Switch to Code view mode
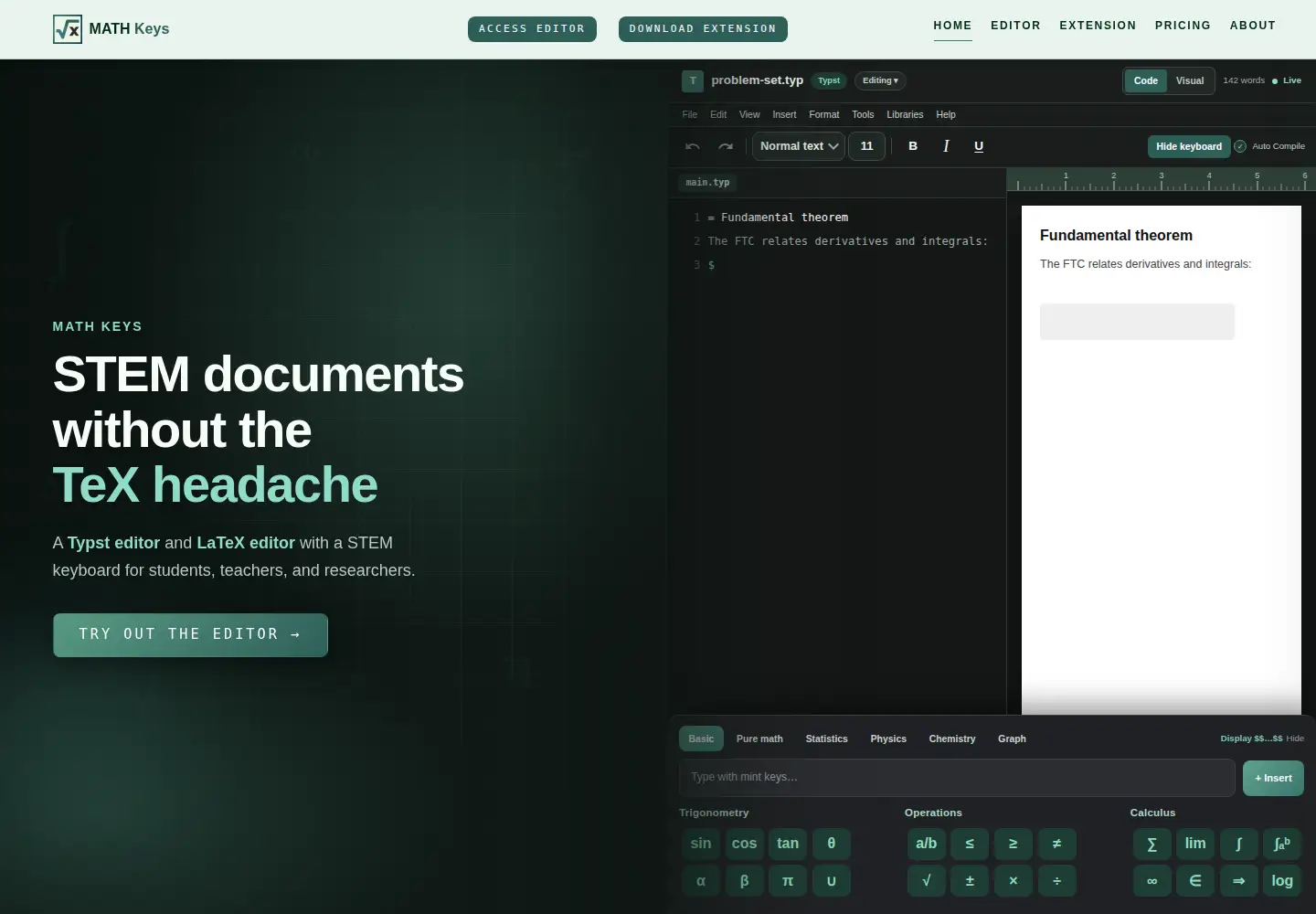Image resolution: width=1316 pixels, height=914 pixels. [1146, 81]
